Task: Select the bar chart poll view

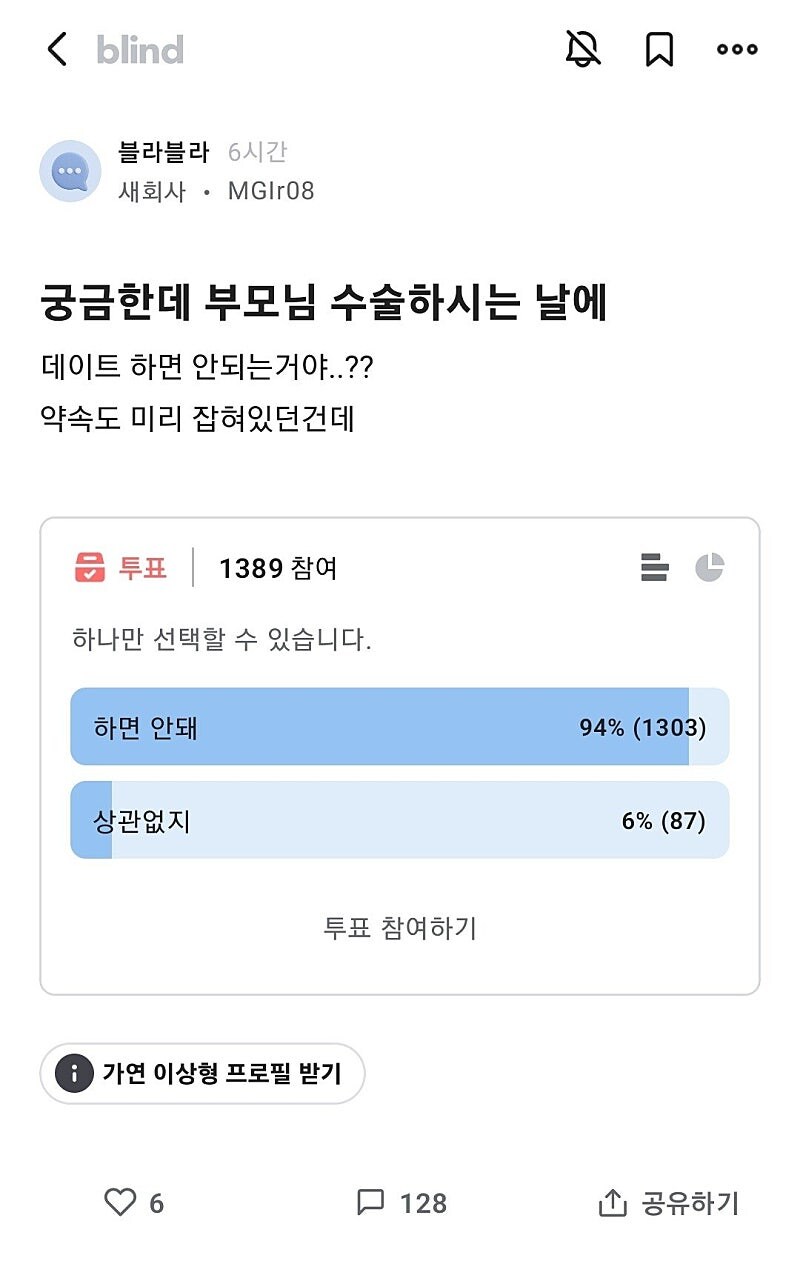Action: [x=655, y=567]
